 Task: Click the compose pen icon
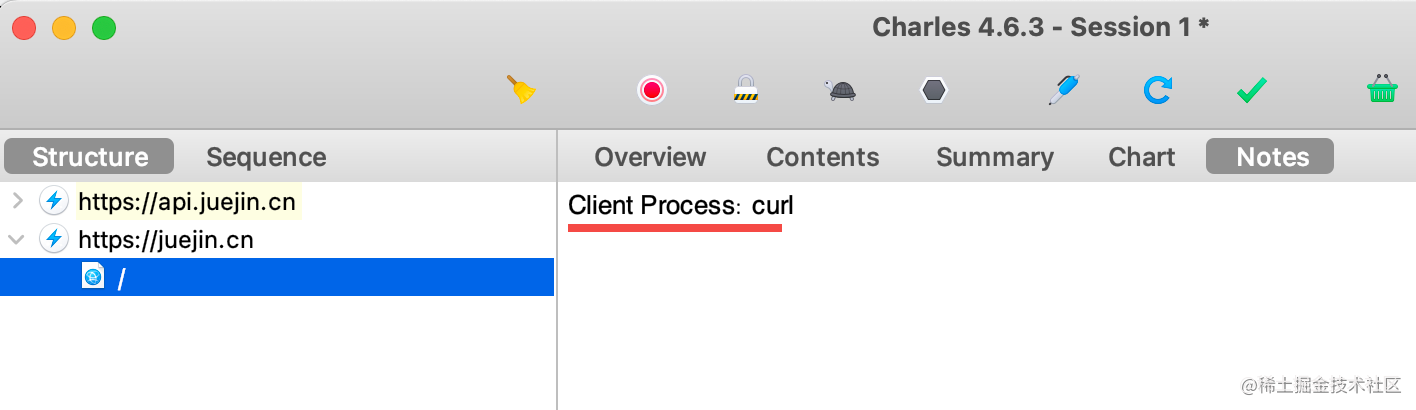[x=1060, y=90]
